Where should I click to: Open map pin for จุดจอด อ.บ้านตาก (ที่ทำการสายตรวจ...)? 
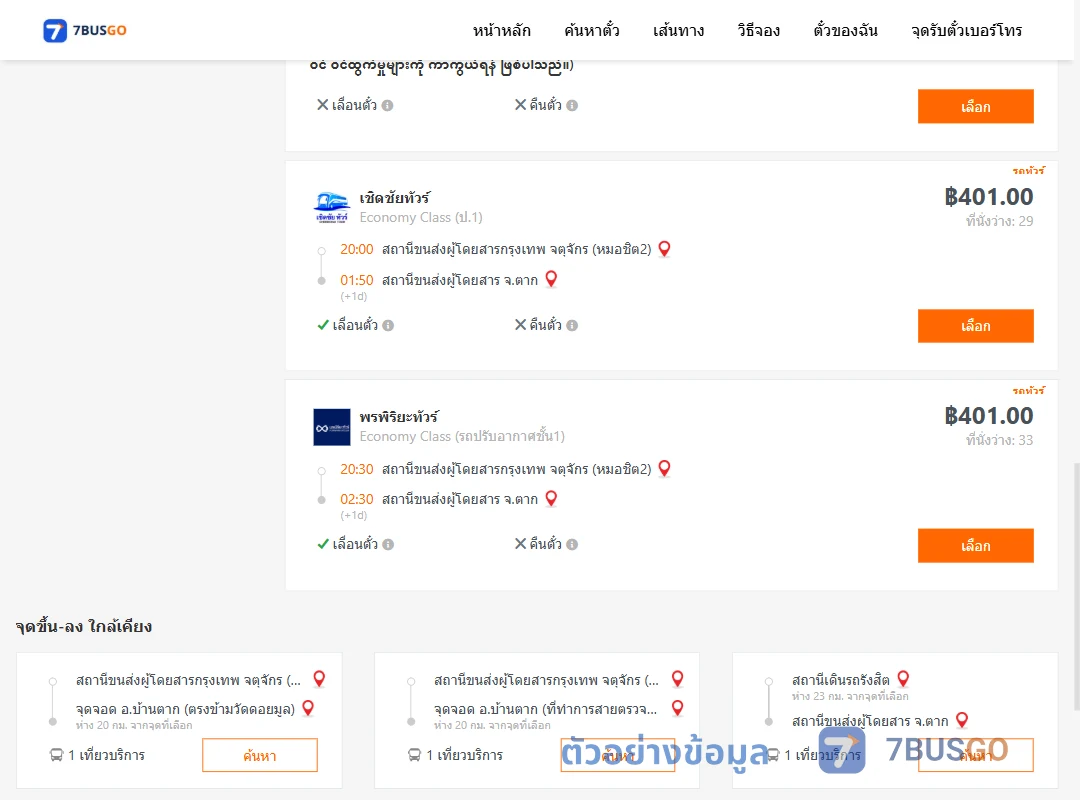click(x=677, y=708)
